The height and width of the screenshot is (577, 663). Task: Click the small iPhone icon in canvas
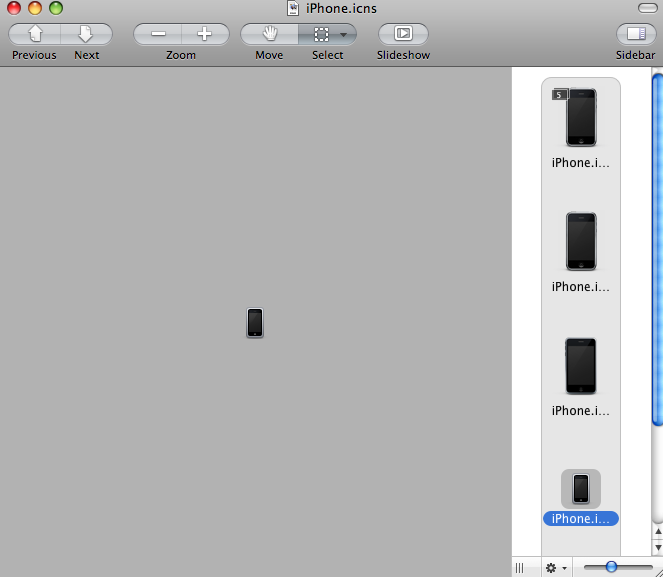[x=255, y=323]
